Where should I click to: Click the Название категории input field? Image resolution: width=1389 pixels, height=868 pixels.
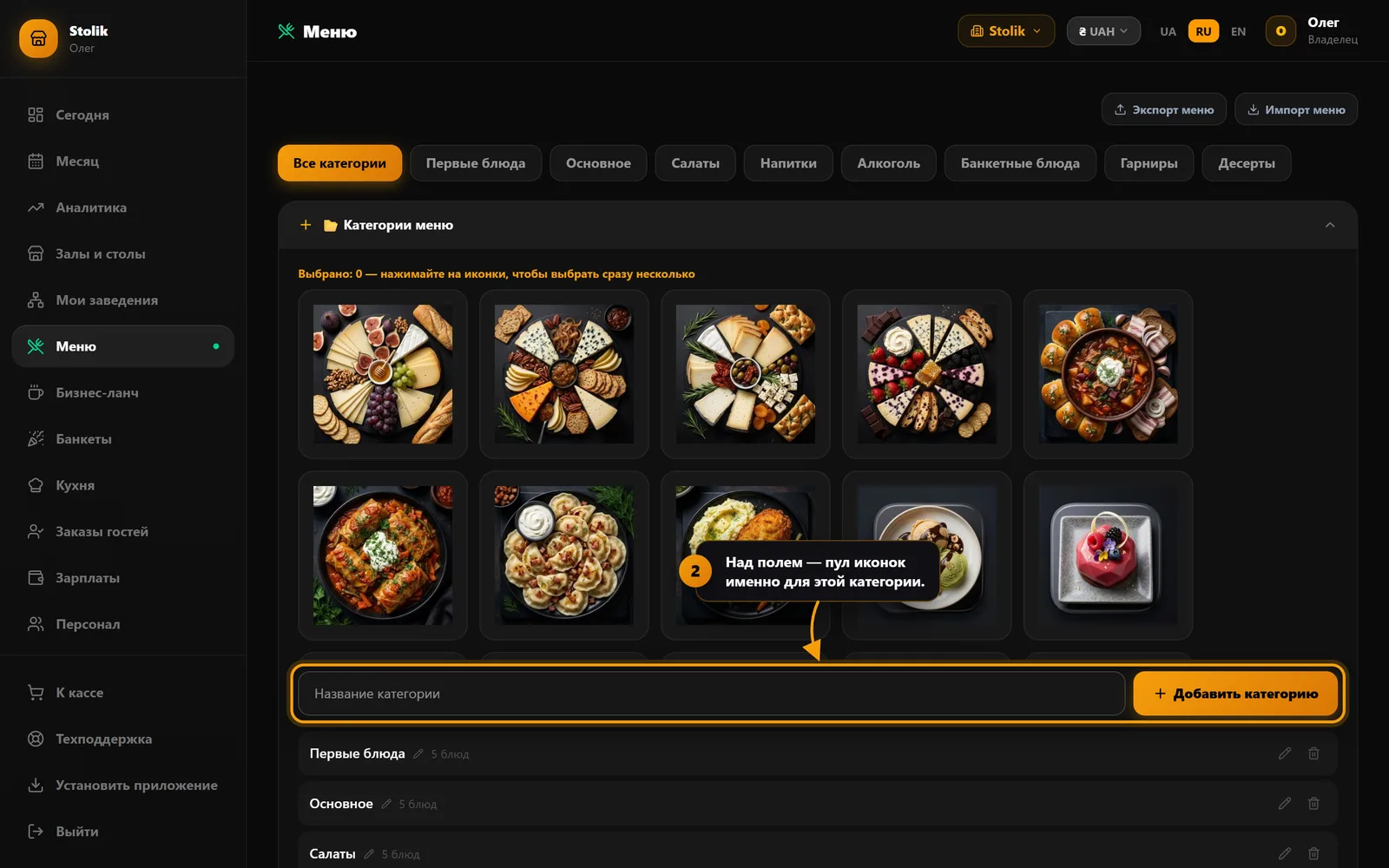(712, 694)
